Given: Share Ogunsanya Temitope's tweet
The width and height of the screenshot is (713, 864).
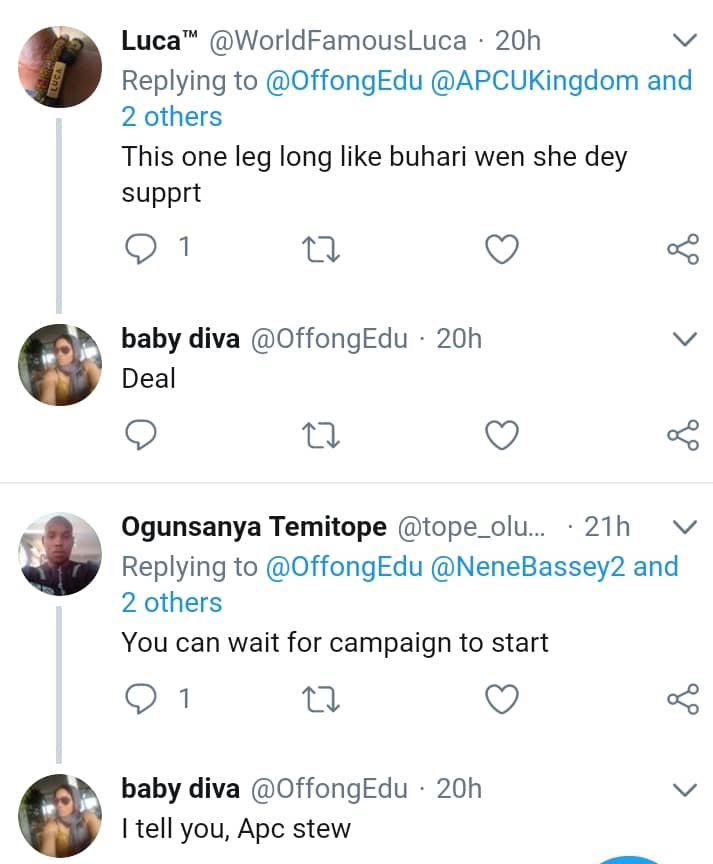Looking at the screenshot, I should tap(682, 699).
